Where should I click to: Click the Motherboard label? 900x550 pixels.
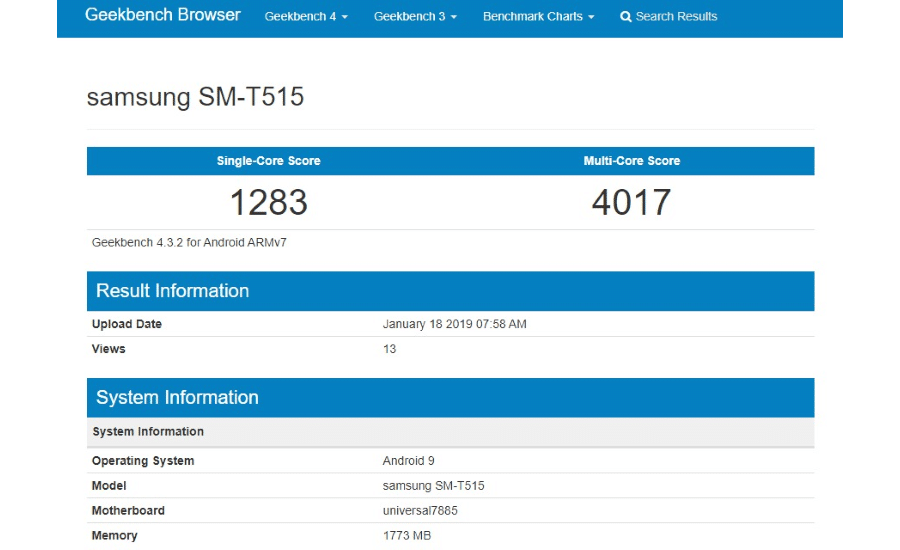click(128, 510)
